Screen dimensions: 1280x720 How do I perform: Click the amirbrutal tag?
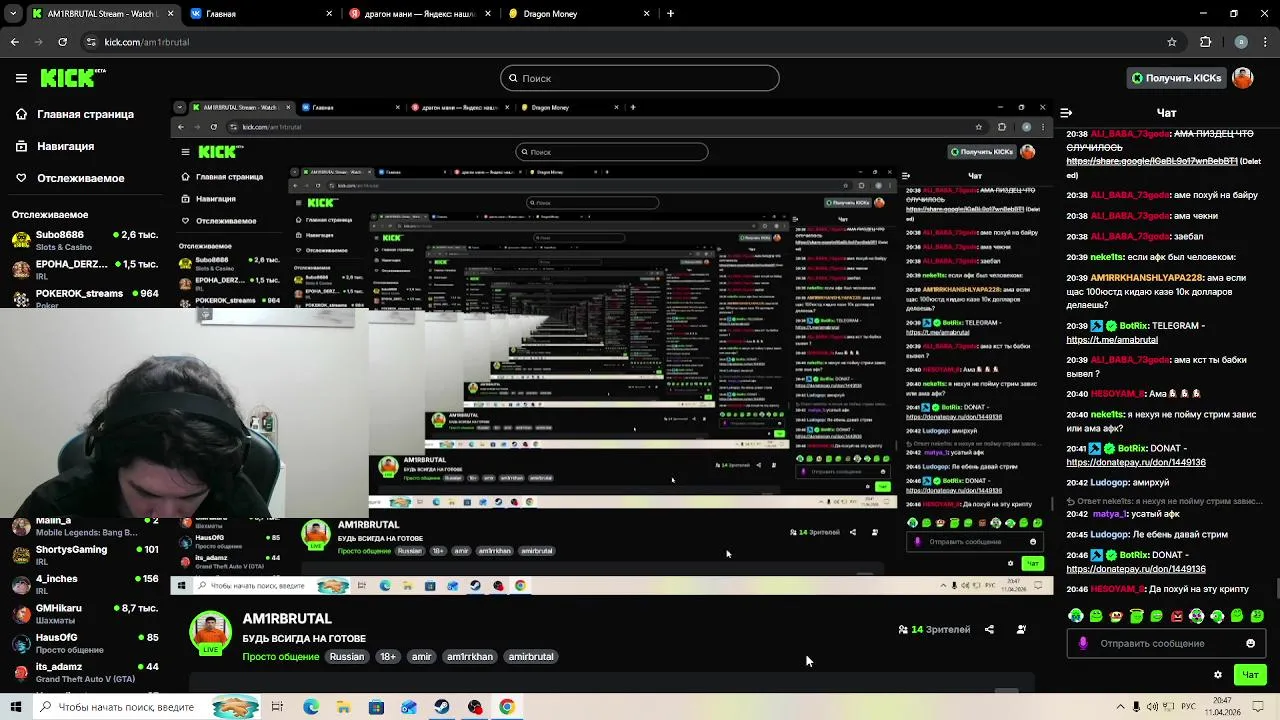pos(531,657)
